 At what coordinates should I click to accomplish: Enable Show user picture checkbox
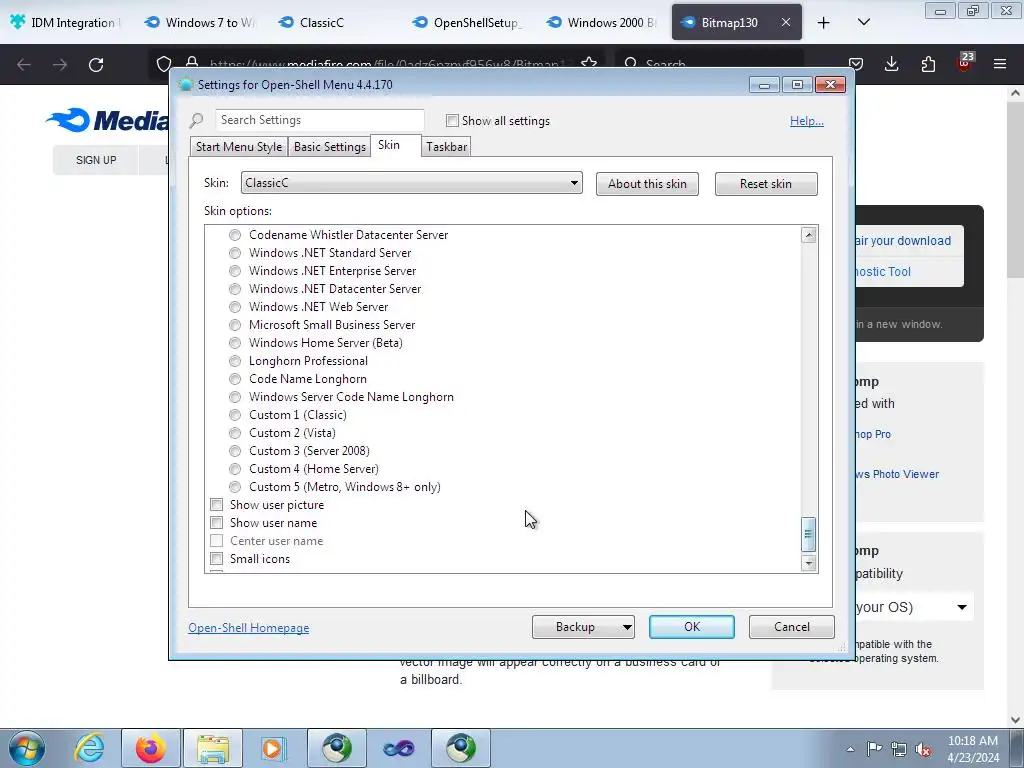point(217,505)
